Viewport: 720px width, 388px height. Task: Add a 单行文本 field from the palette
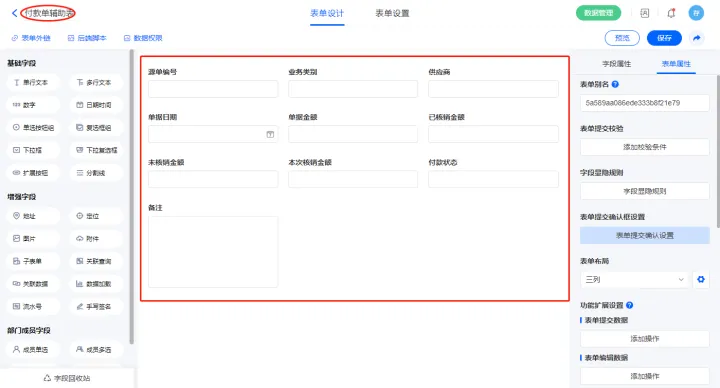pyautogui.click(x=34, y=83)
